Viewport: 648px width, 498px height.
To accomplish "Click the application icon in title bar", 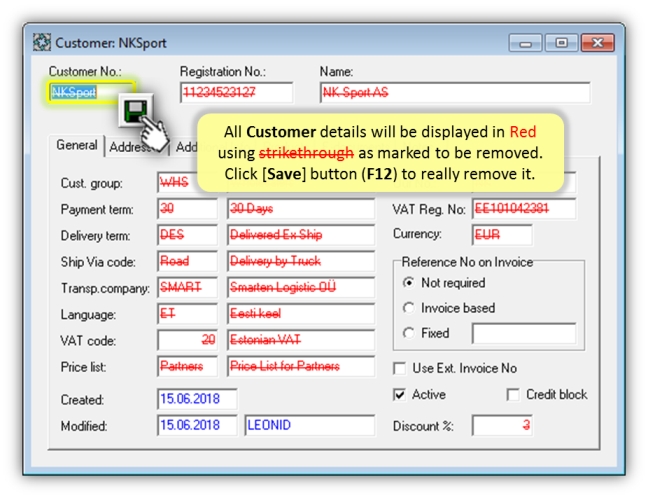I will [42, 43].
